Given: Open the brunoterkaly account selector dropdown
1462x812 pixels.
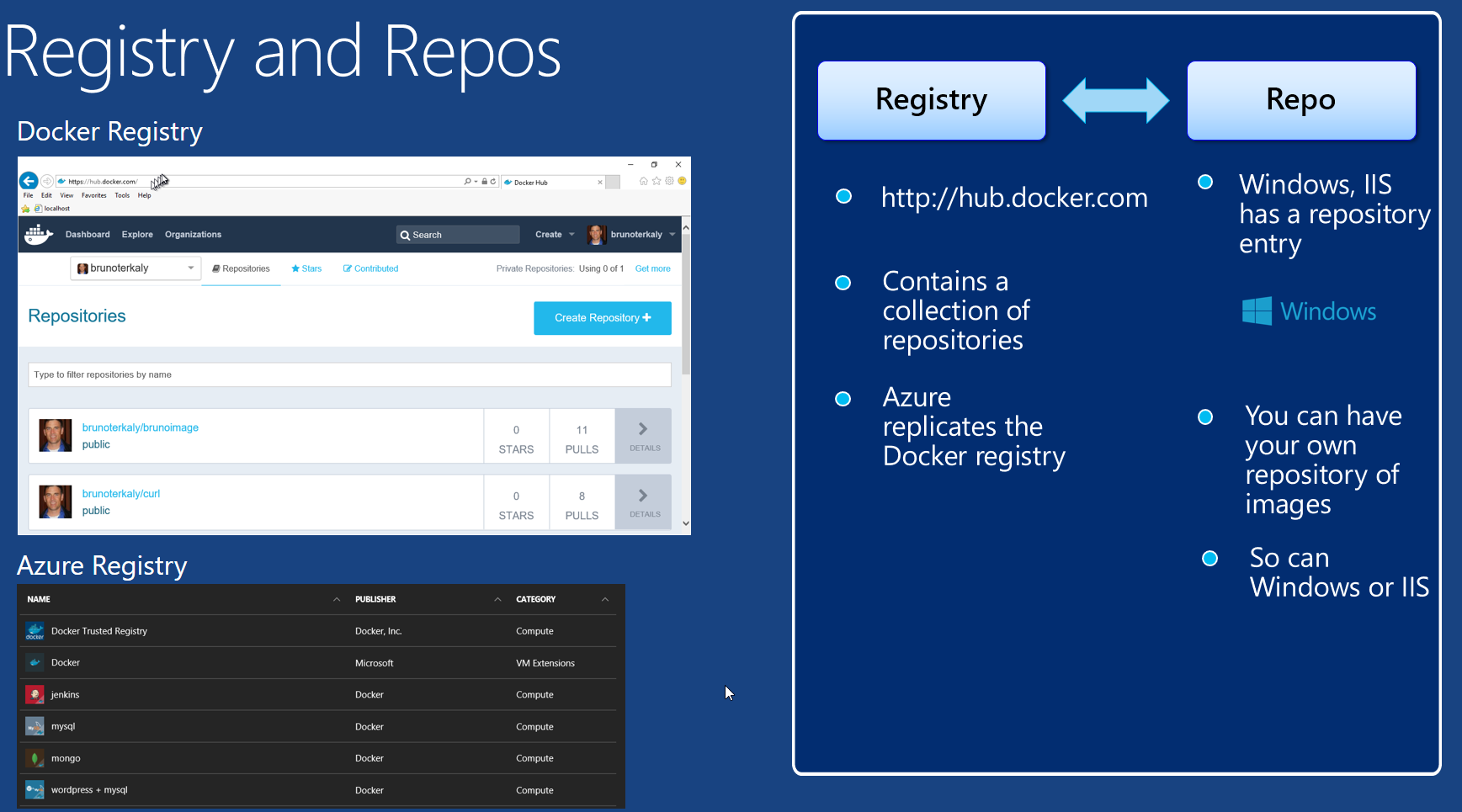Looking at the screenshot, I should point(136,268).
